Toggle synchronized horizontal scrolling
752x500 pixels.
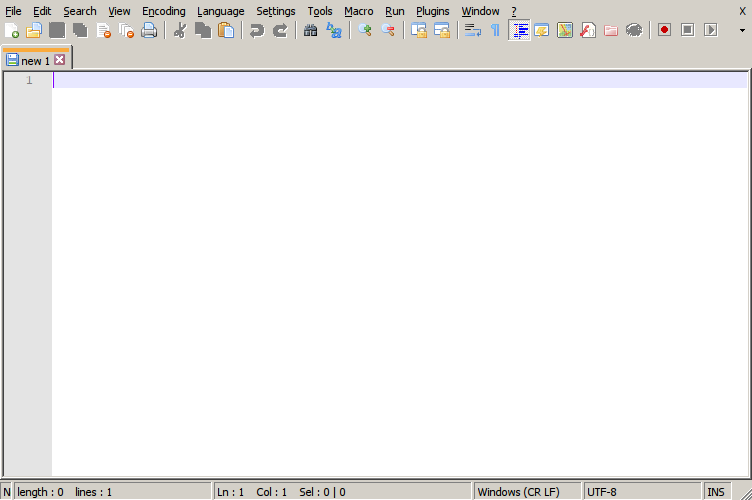442,31
